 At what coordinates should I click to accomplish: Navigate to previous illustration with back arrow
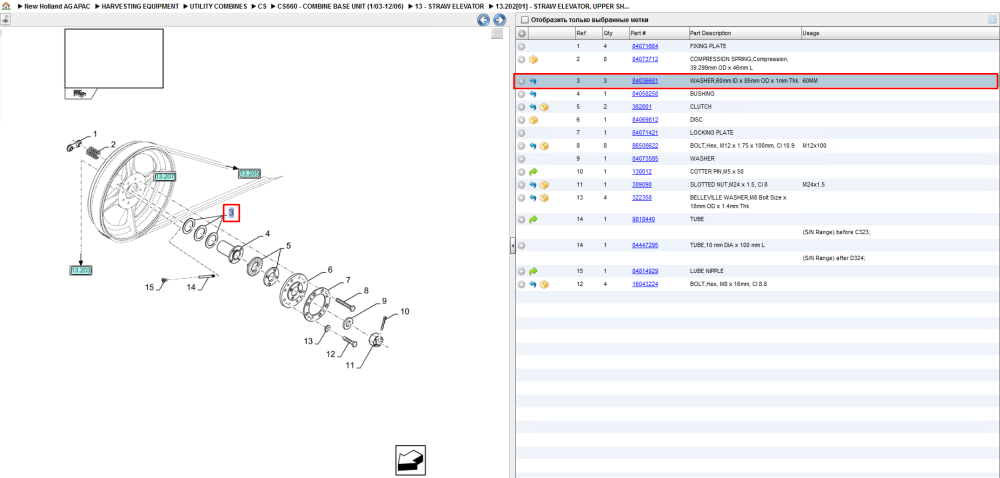484,20
